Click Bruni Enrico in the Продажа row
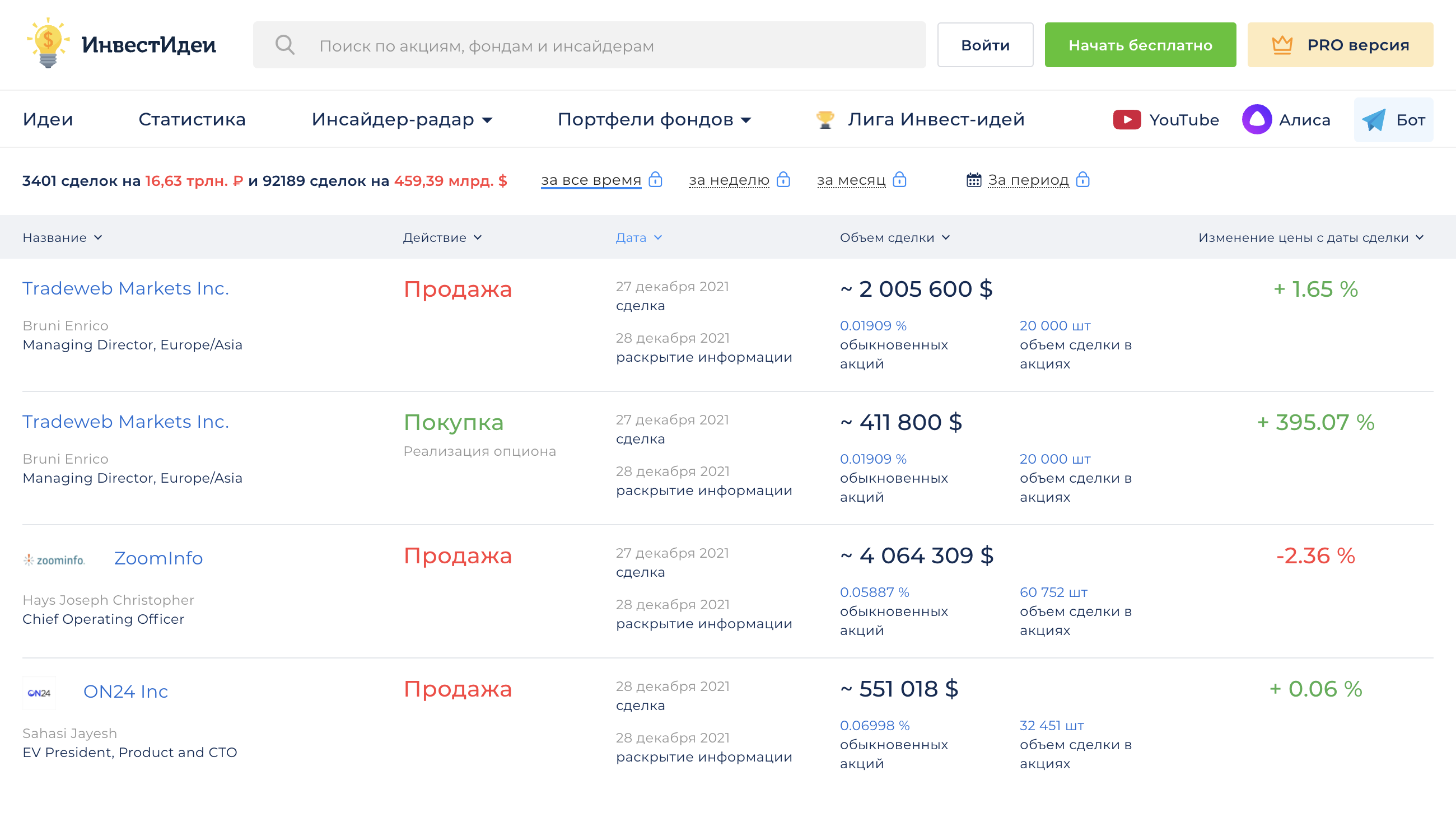 pyautogui.click(x=66, y=326)
